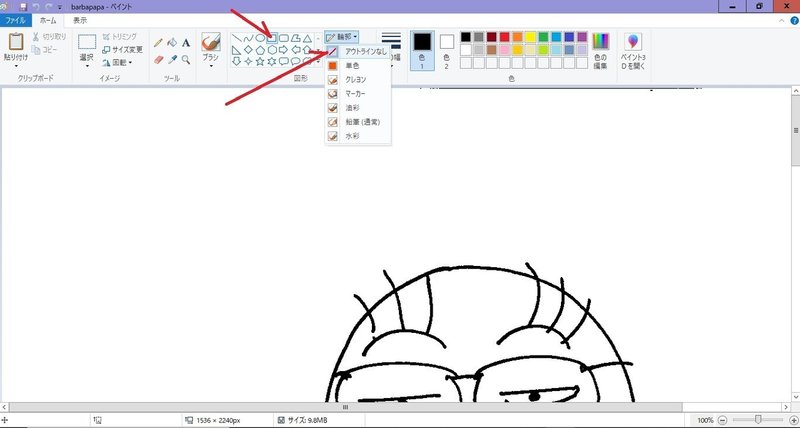
Task: Collapse the ribbon with the chevron
Action: coord(782,21)
